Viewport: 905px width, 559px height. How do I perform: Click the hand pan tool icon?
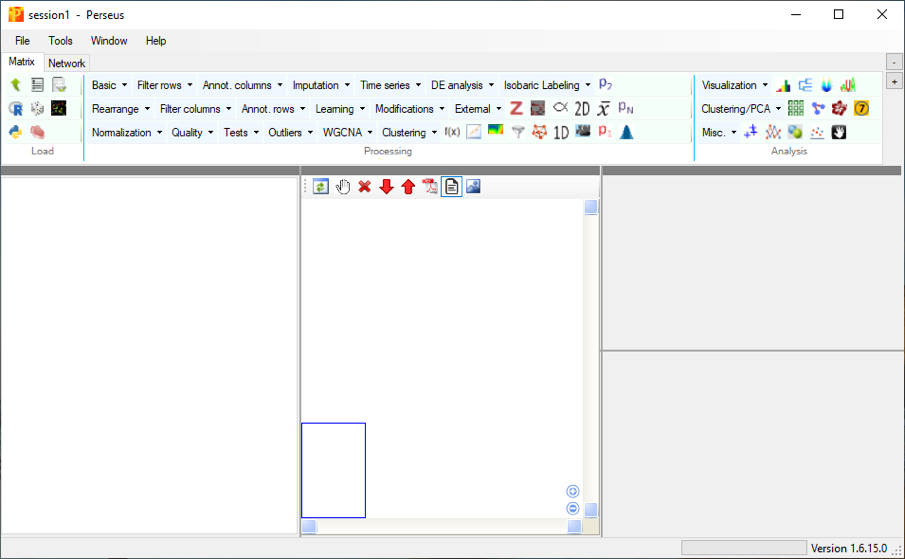click(x=343, y=186)
